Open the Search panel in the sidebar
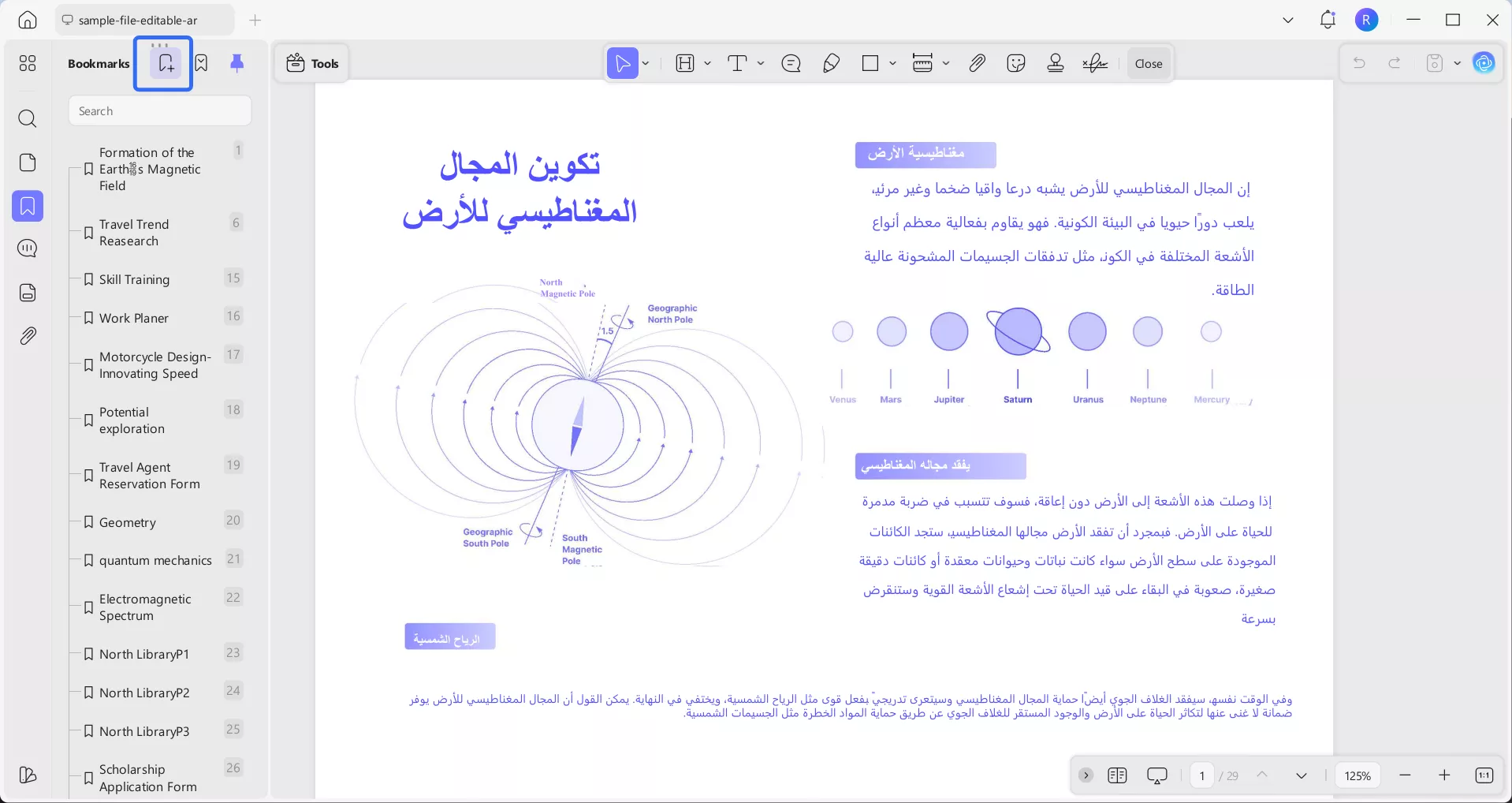 (28, 119)
